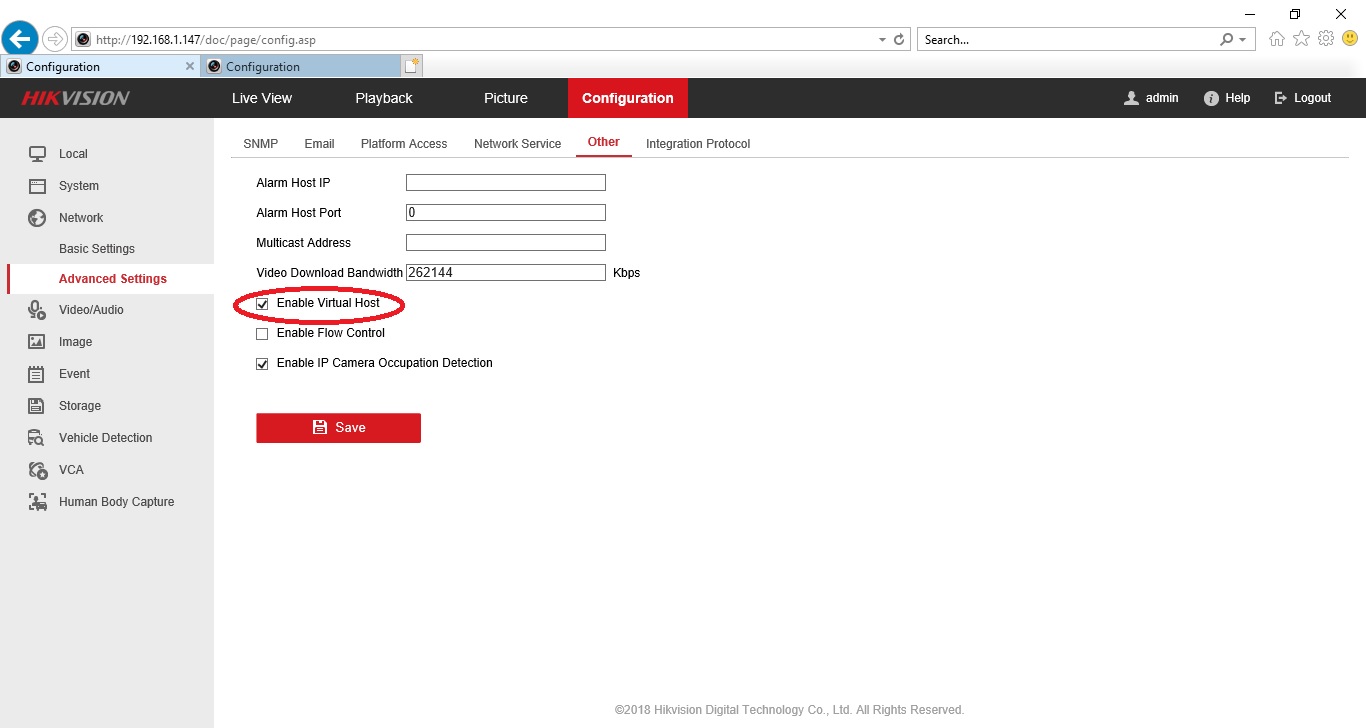Click the Storage disk icon in sidebar
The height and width of the screenshot is (728, 1366).
coord(37,406)
